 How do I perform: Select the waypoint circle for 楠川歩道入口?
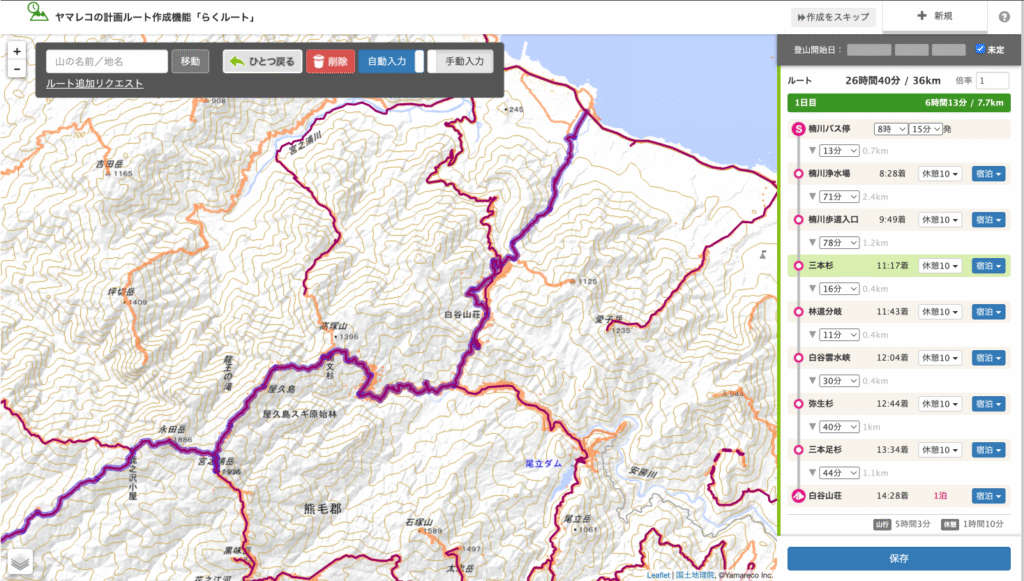pyautogui.click(x=798, y=220)
